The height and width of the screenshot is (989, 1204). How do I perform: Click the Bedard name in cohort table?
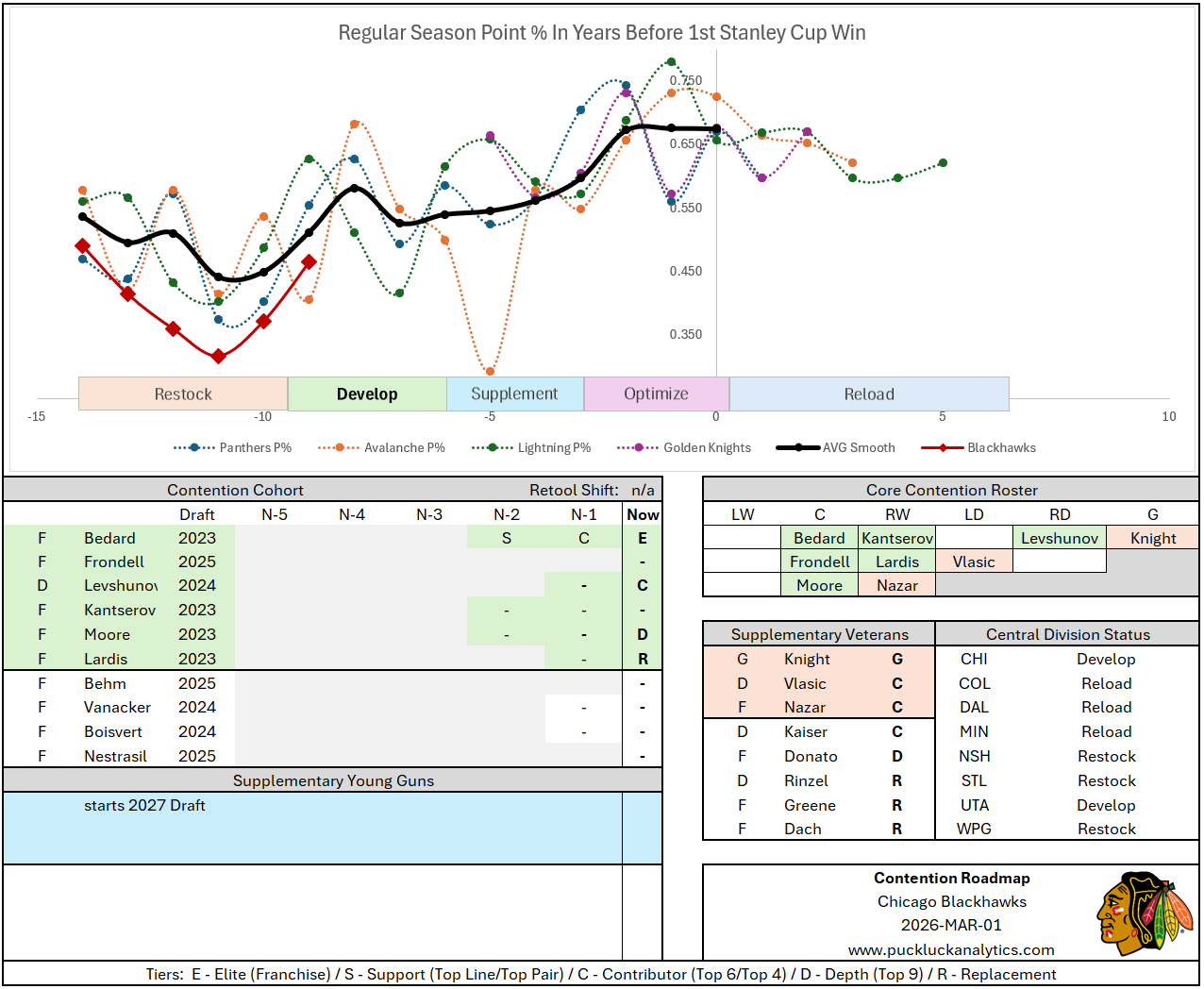pos(109,538)
